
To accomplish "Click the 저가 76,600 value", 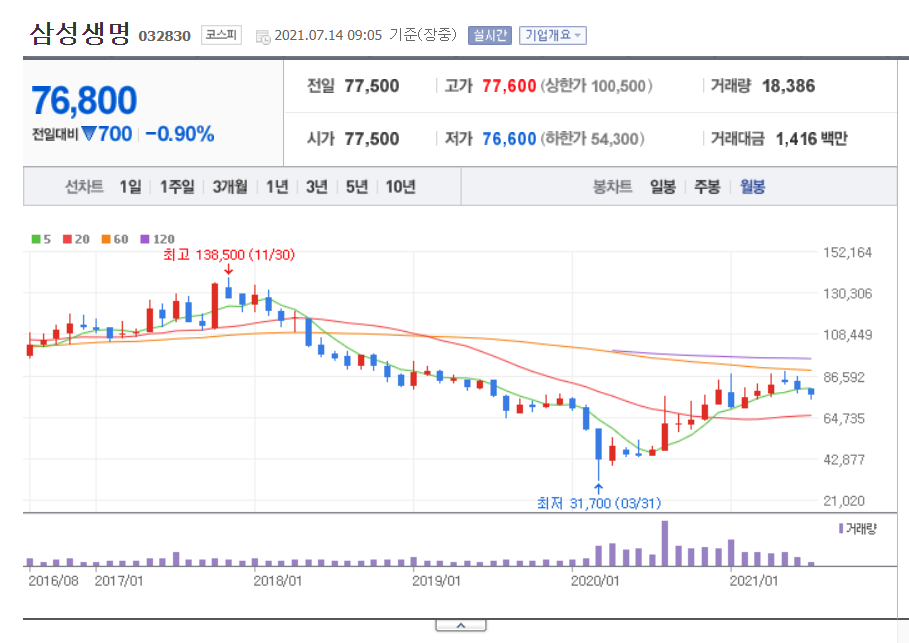I will tap(509, 139).
